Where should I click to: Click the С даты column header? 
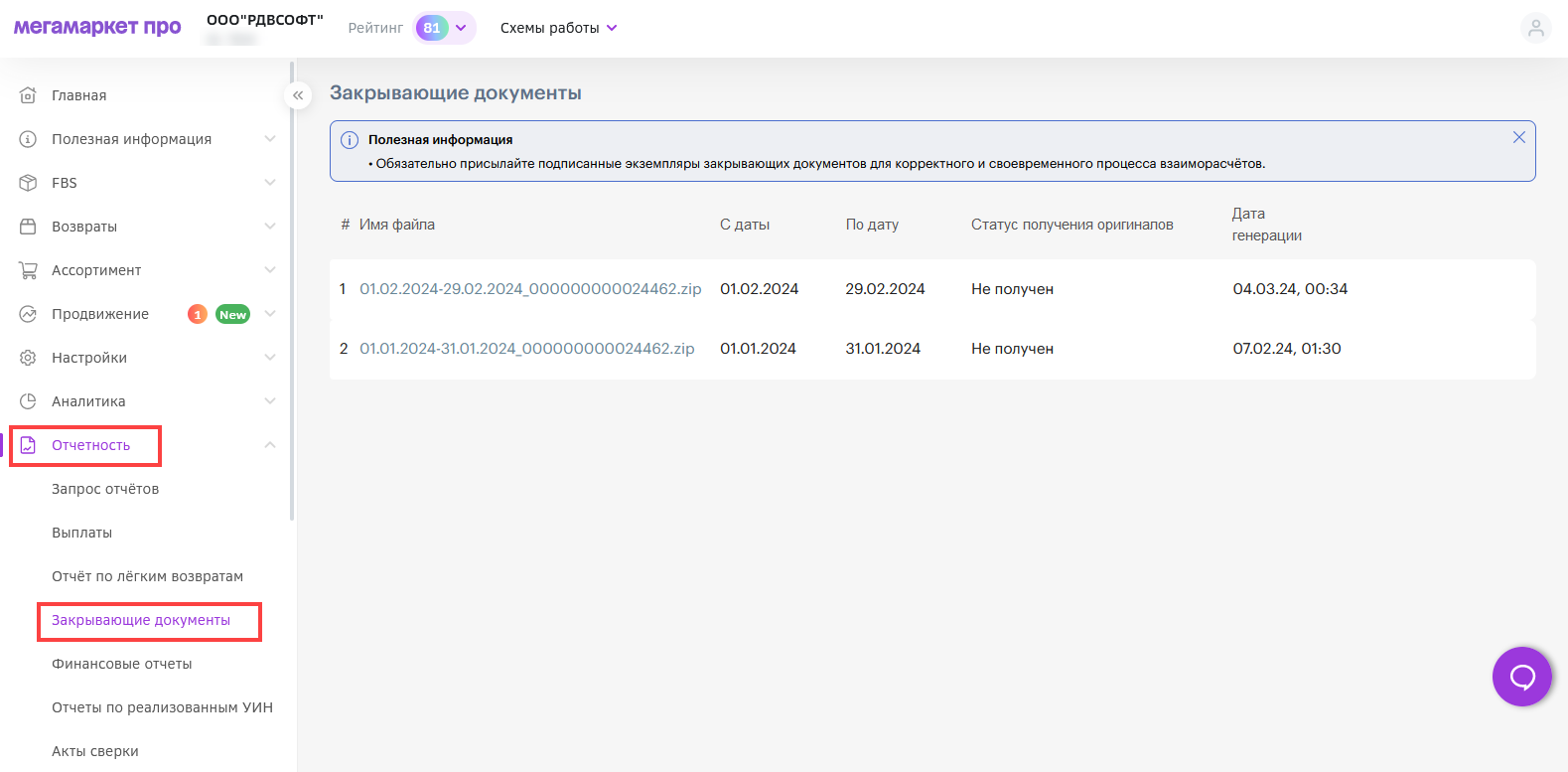pyautogui.click(x=745, y=225)
